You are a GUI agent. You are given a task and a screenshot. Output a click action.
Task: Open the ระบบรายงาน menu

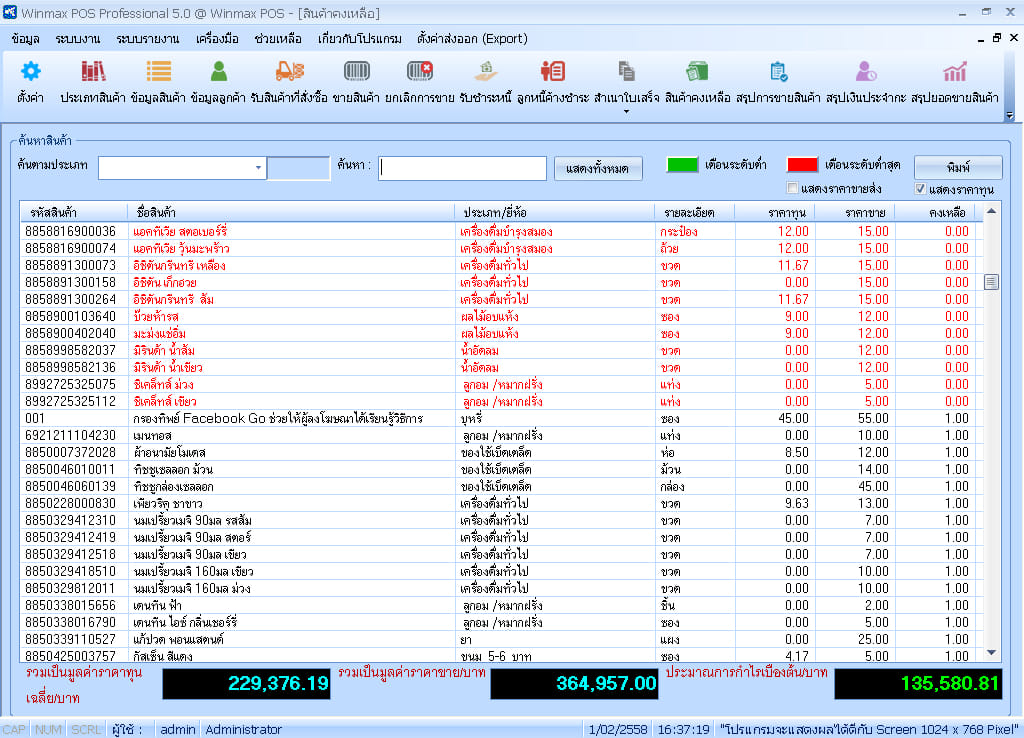click(148, 39)
